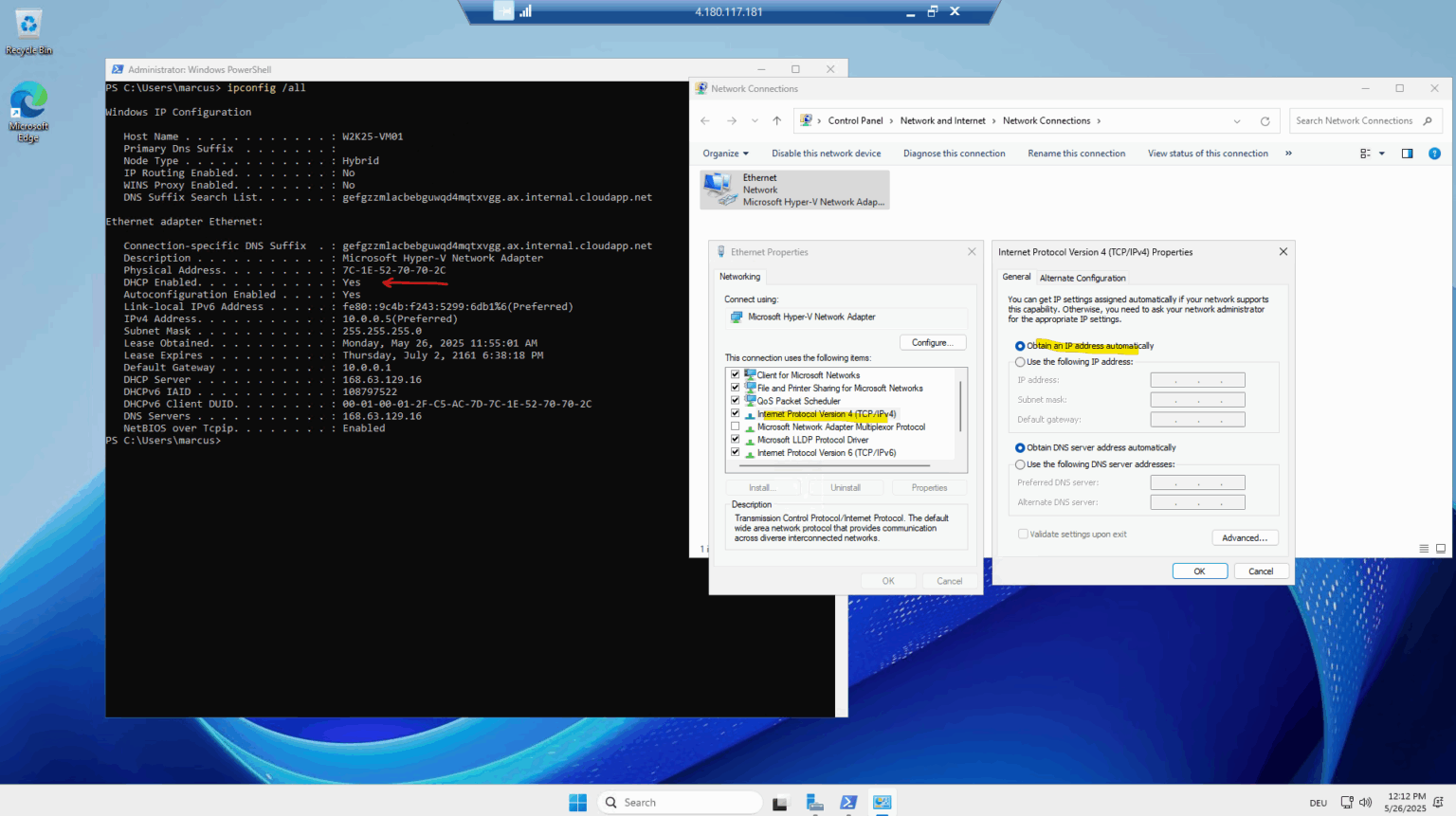Open the Windows Start button

click(x=577, y=803)
